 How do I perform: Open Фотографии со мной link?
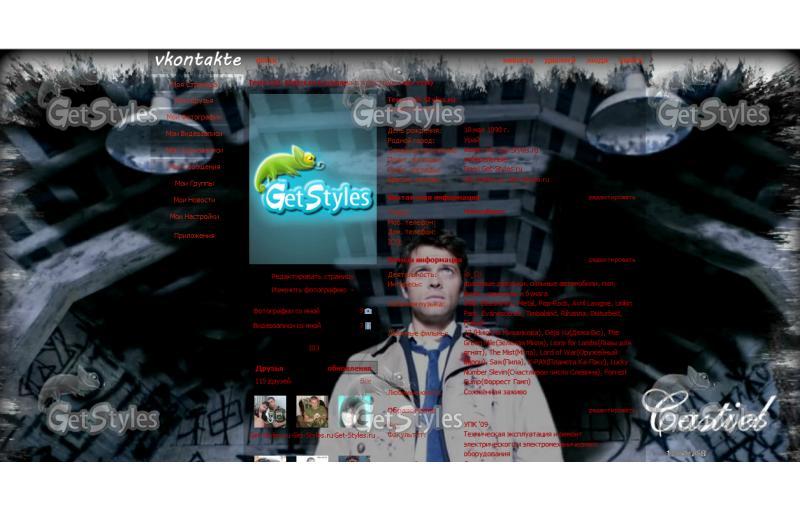pyautogui.click(x=286, y=311)
